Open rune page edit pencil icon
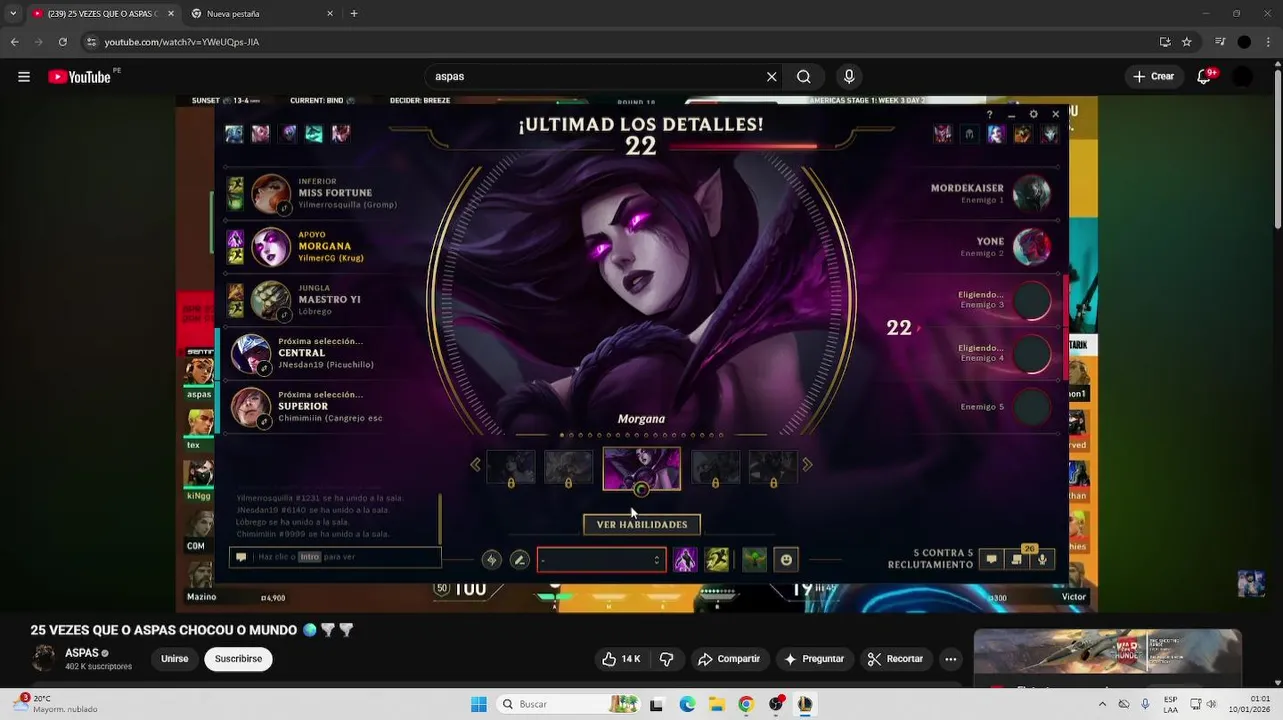 [519, 560]
